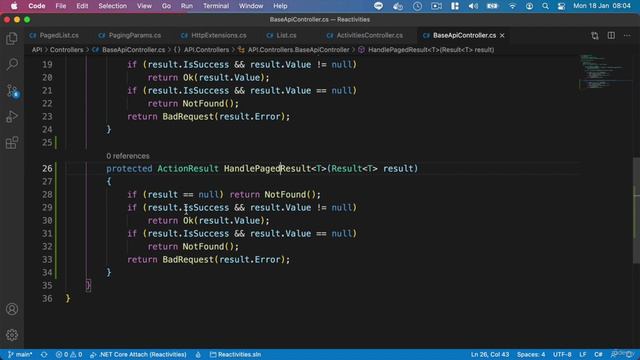Open the Apple menu
Image resolution: width=640 pixels, height=360 pixels.
coord(14,6)
